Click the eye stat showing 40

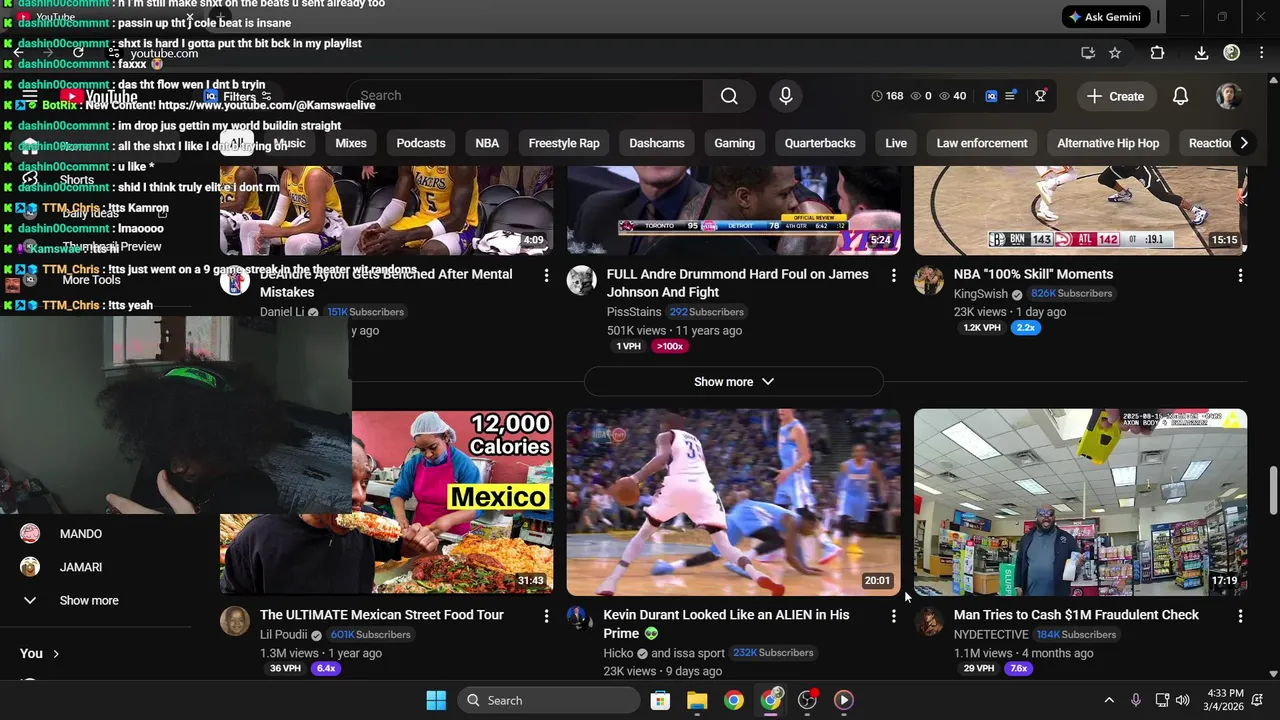tap(953, 96)
